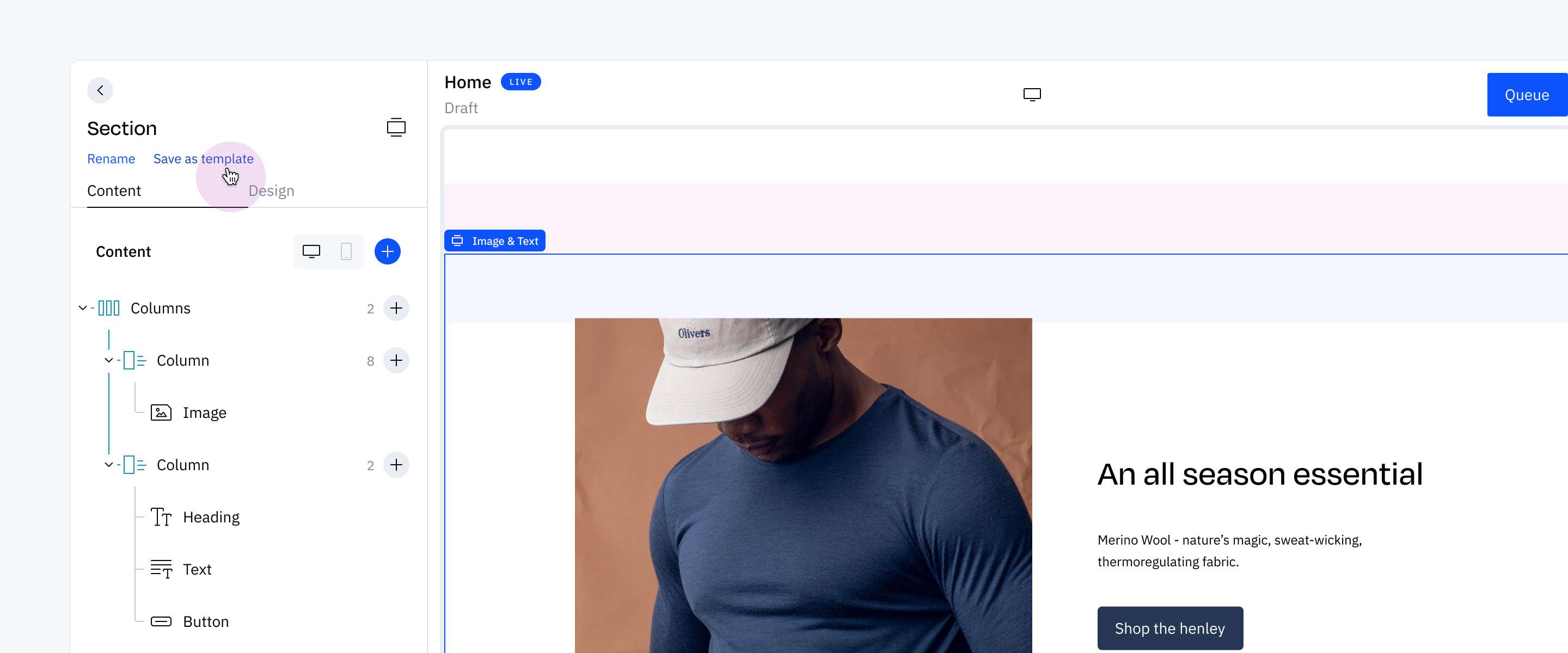Add element to Column with 8 items
Viewport: 1568px width, 653px height.
pyautogui.click(x=396, y=360)
